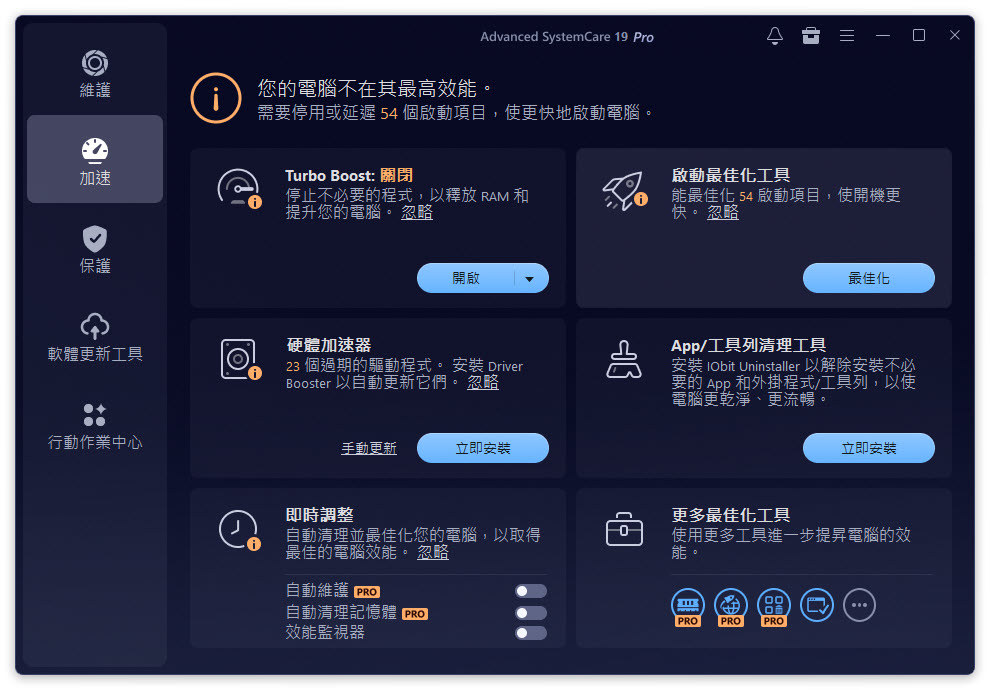
Task: Click the 更多最佳化工具 heading
Action: [x=730, y=515]
